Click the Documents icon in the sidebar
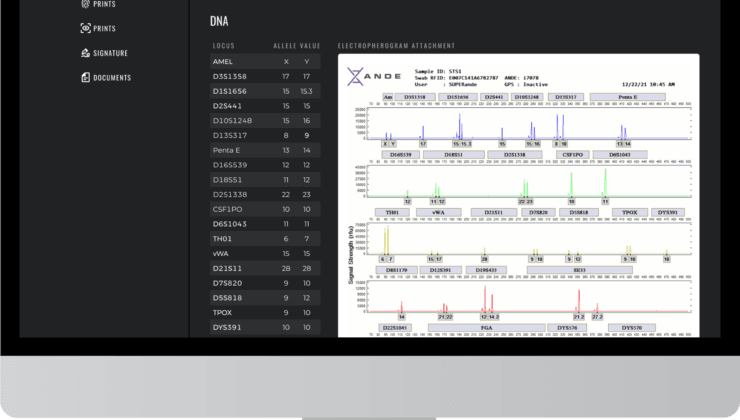 tap(84, 78)
